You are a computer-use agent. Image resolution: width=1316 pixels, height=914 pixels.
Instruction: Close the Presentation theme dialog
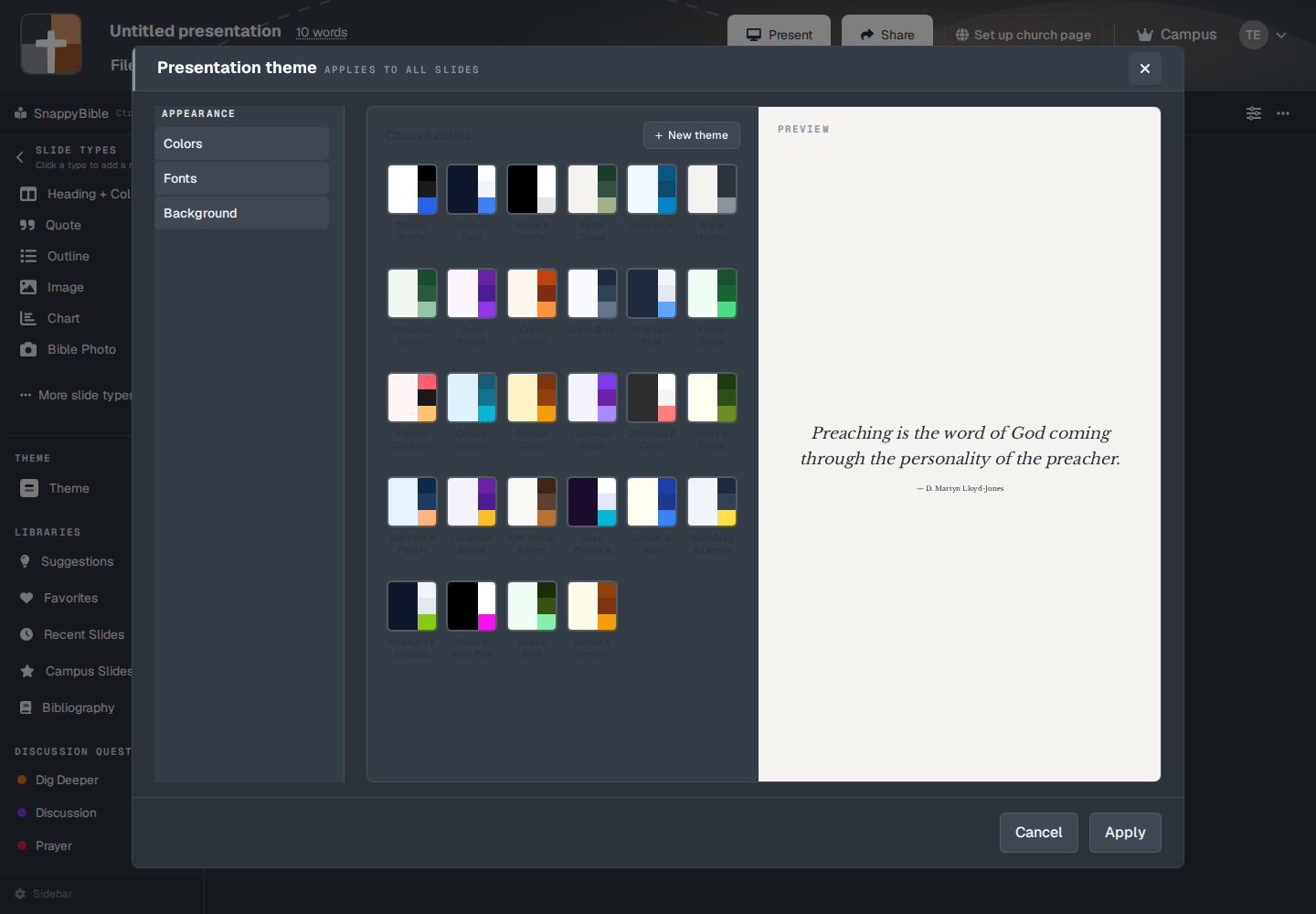click(x=1144, y=69)
